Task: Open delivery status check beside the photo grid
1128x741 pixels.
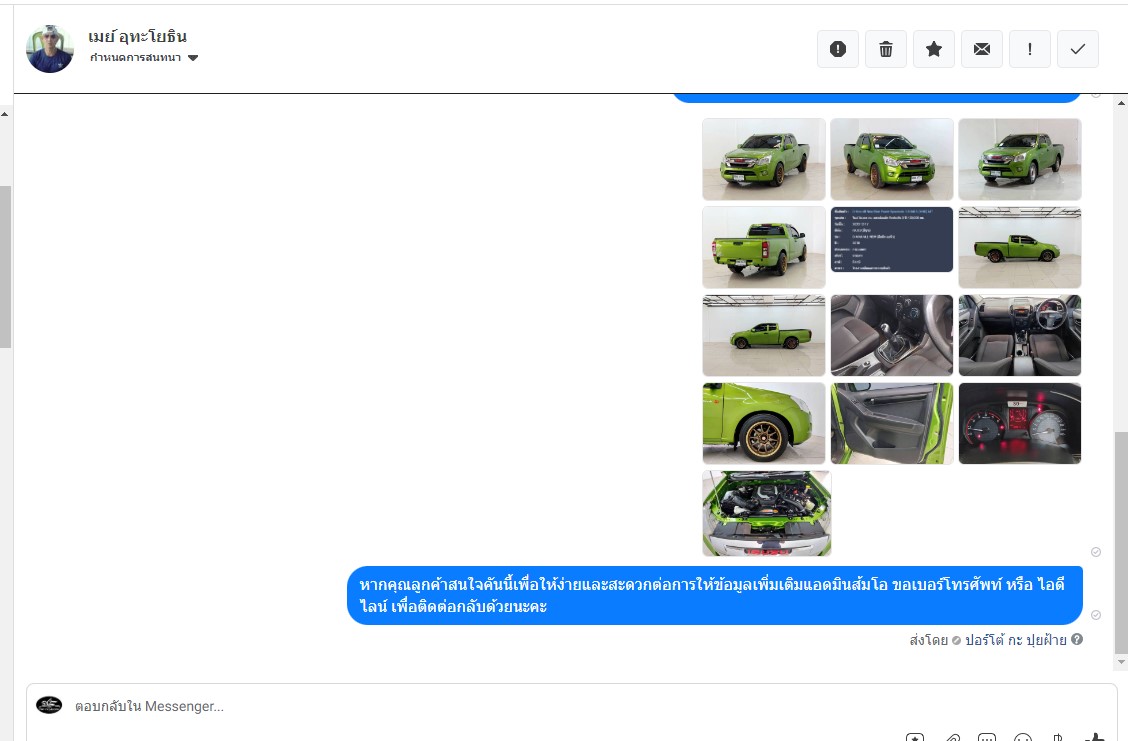Action: (x=1096, y=552)
